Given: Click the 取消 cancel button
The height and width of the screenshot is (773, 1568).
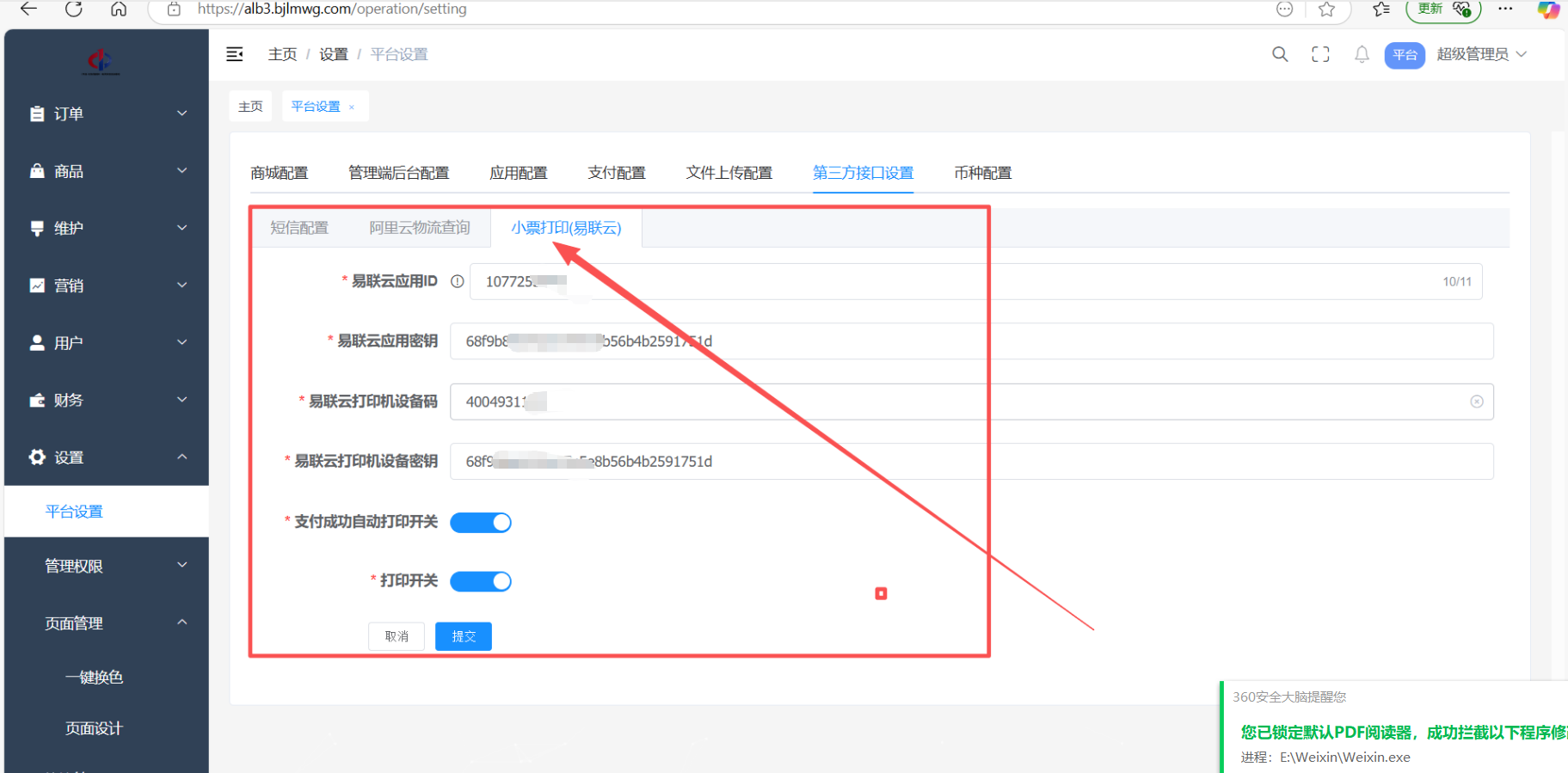Looking at the screenshot, I should point(397,636).
